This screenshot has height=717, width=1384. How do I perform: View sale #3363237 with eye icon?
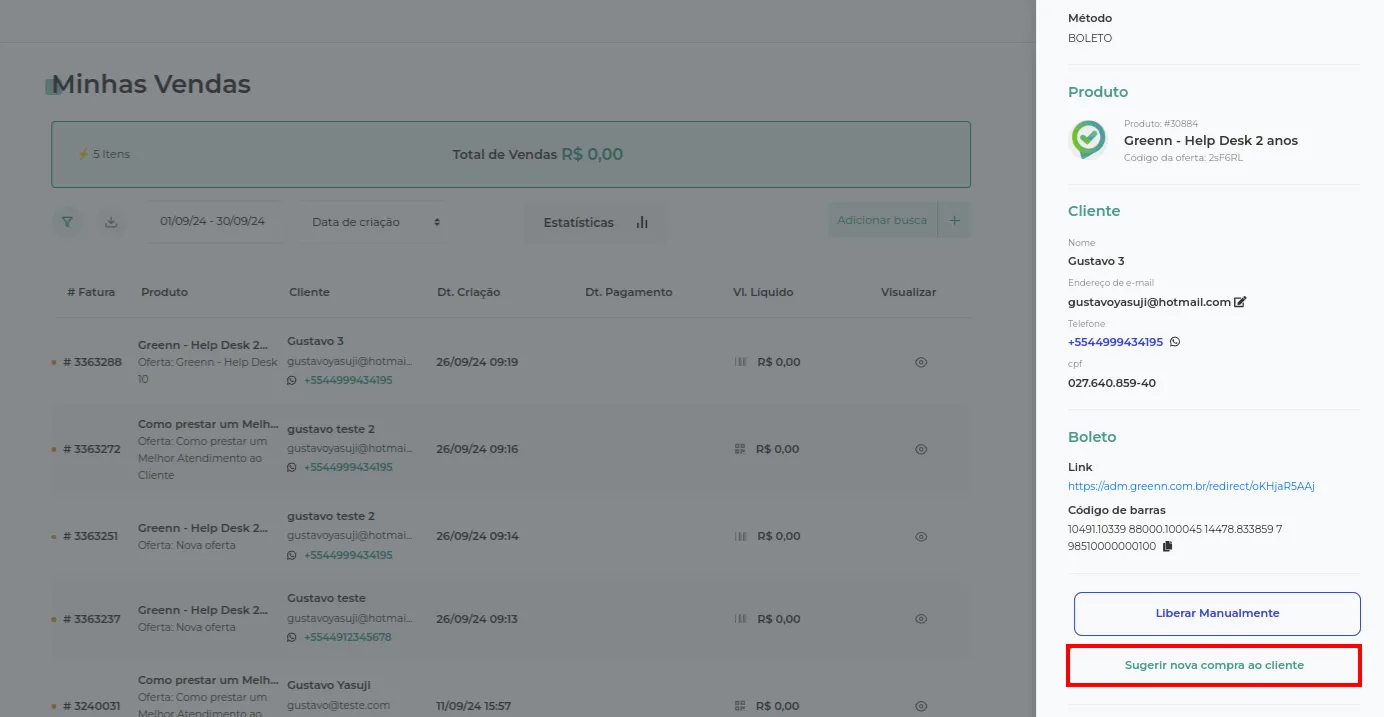coord(921,619)
